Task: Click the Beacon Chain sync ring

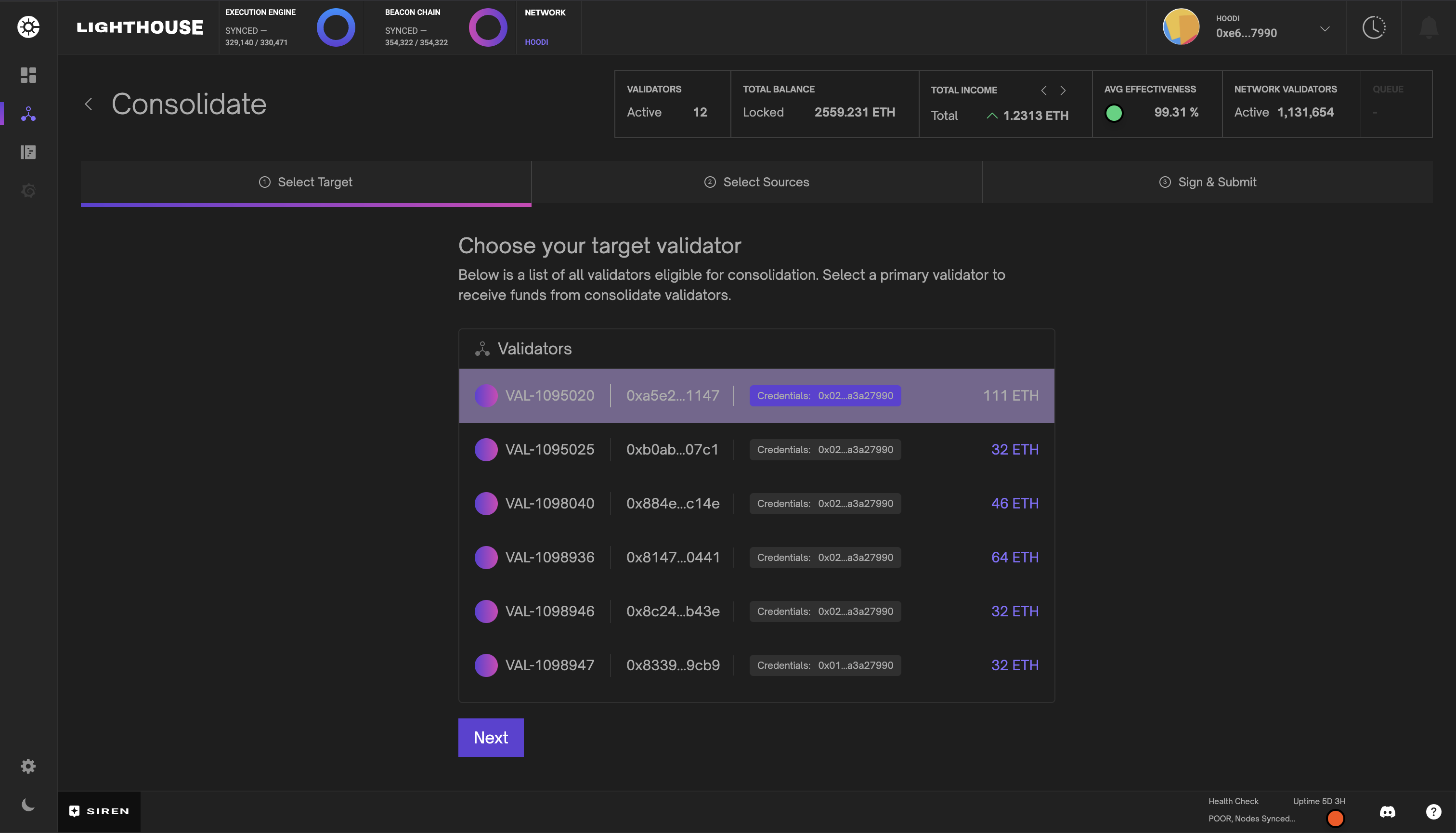Action: tap(488, 27)
